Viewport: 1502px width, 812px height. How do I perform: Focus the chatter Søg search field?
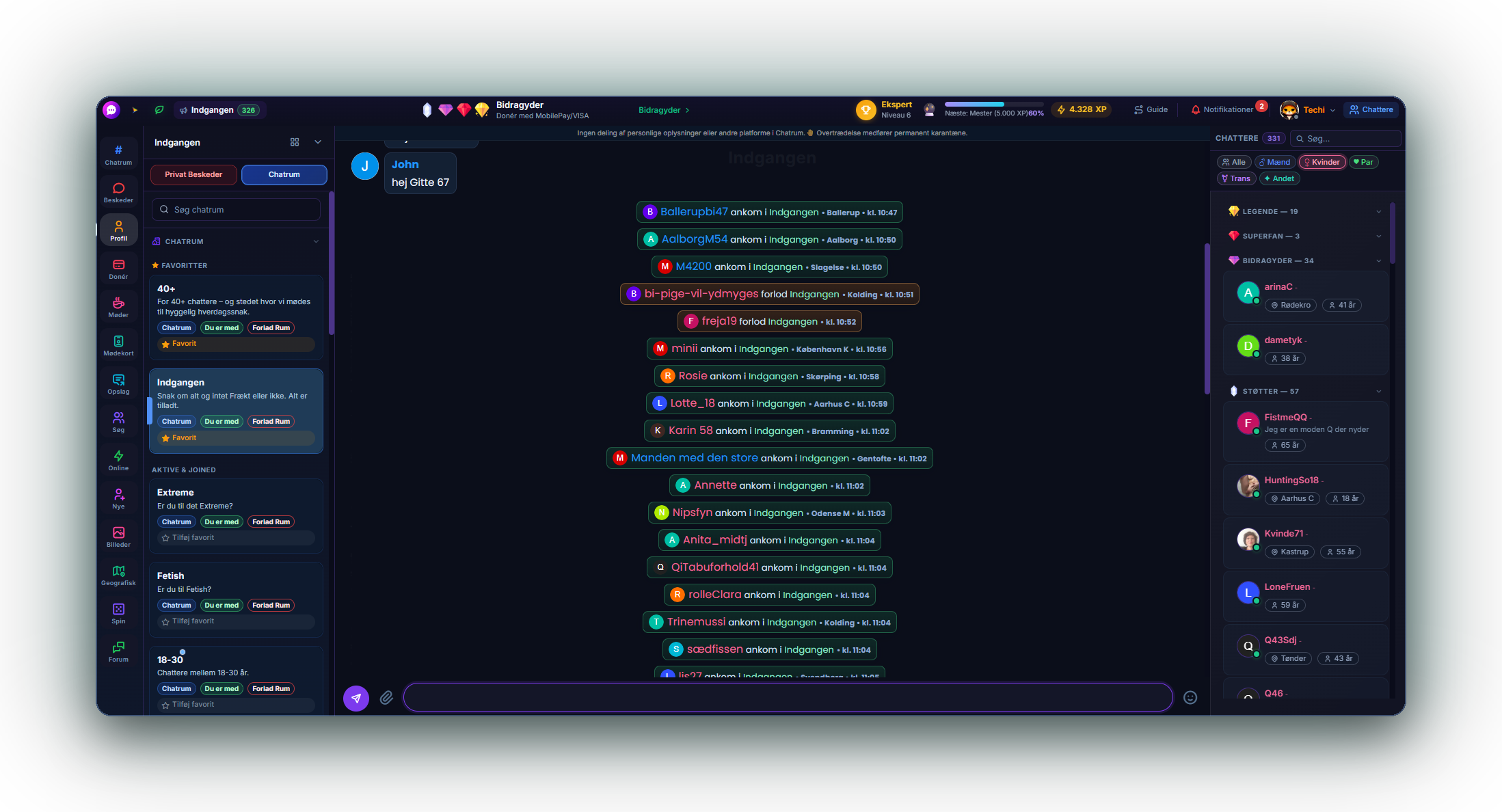pyautogui.click(x=1345, y=139)
